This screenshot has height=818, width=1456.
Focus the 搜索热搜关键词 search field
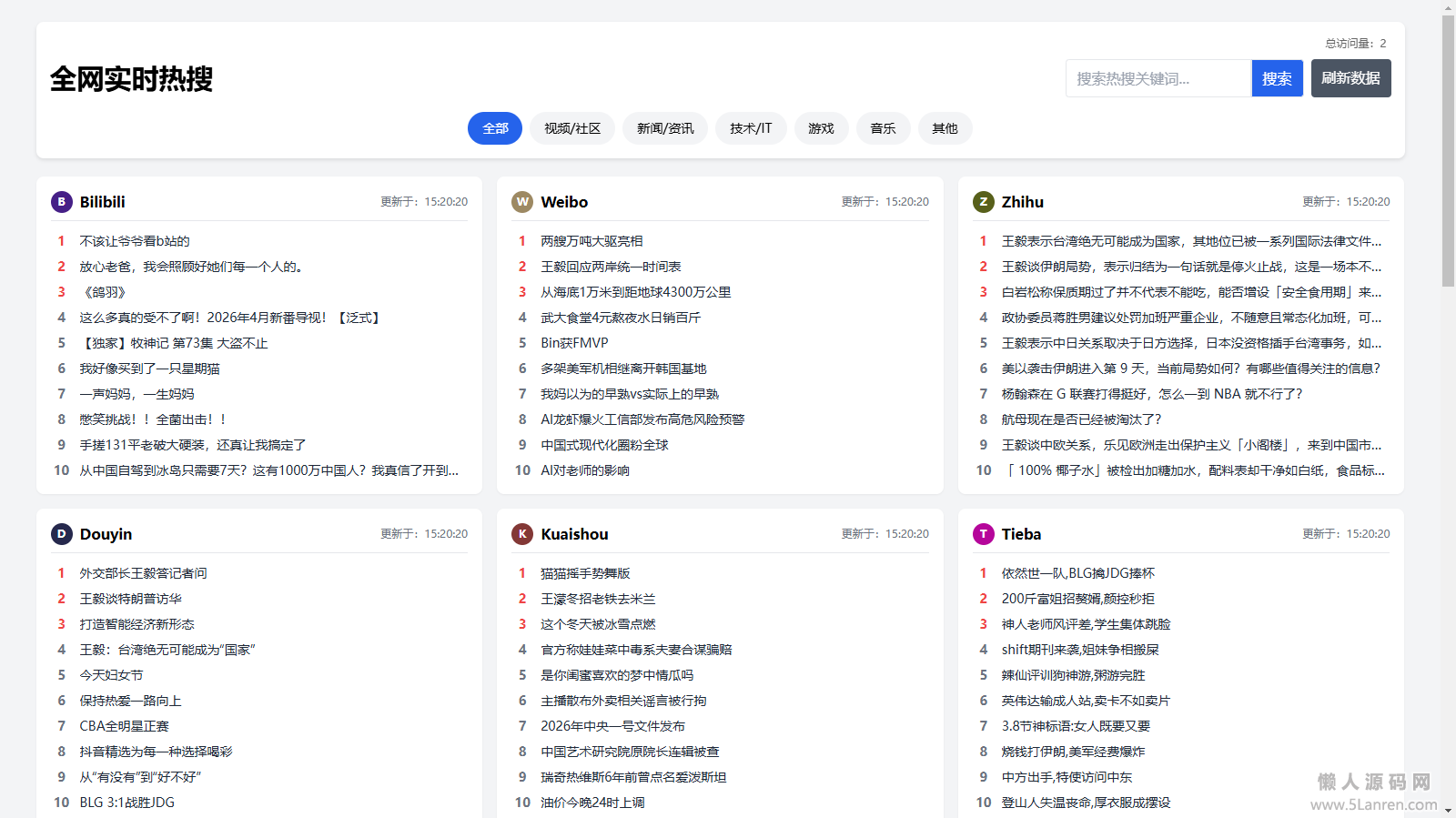(x=1158, y=78)
